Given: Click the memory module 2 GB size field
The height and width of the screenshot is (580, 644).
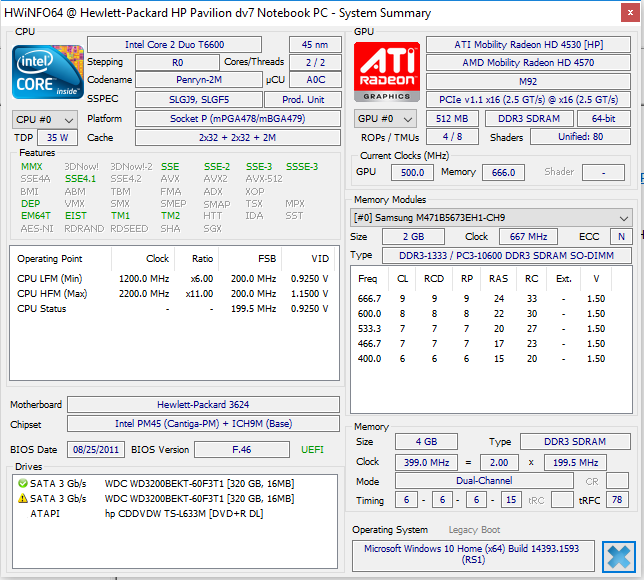Looking at the screenshot, I should click(x=413, y=237).
